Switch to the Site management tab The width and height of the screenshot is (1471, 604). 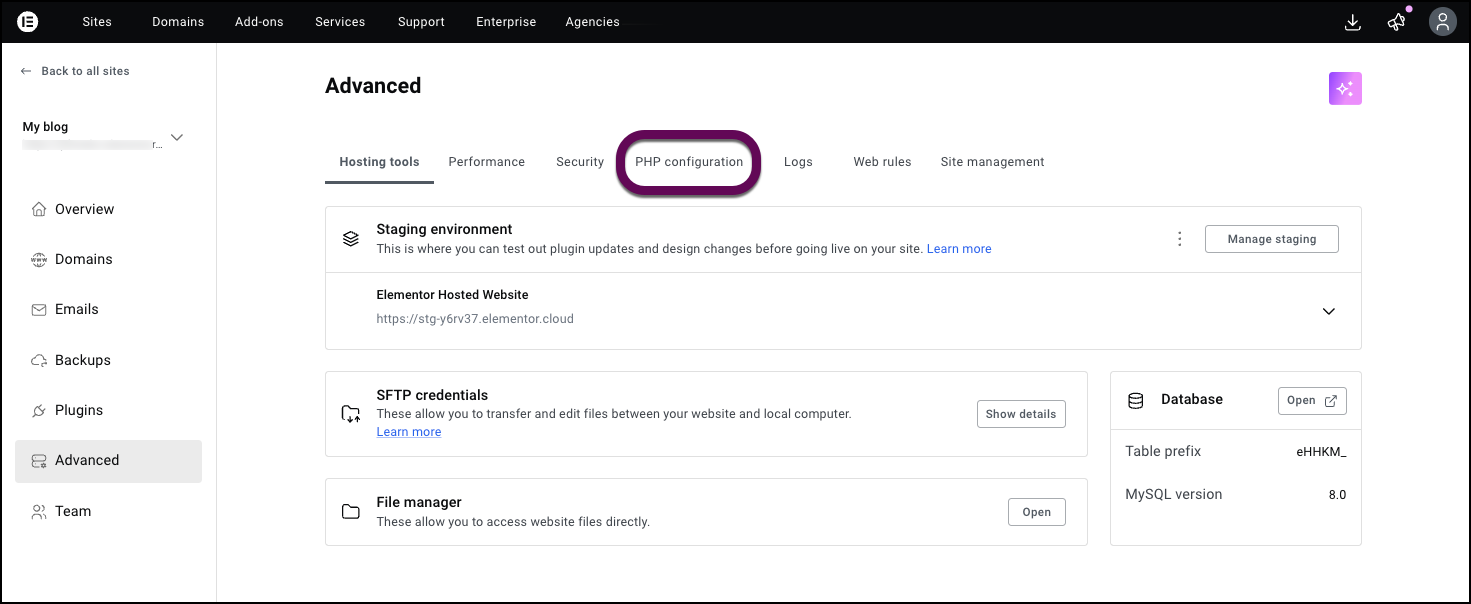(992, 162)
